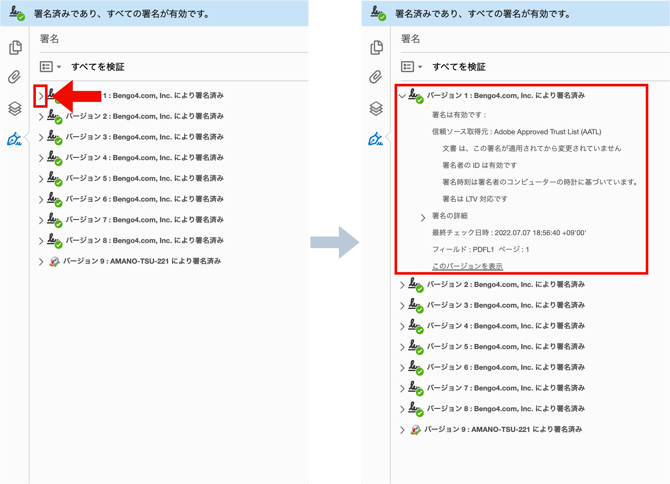Expand バージョン 2 chevron in left panel
This screenshot has height=484, width=670.
41,117
